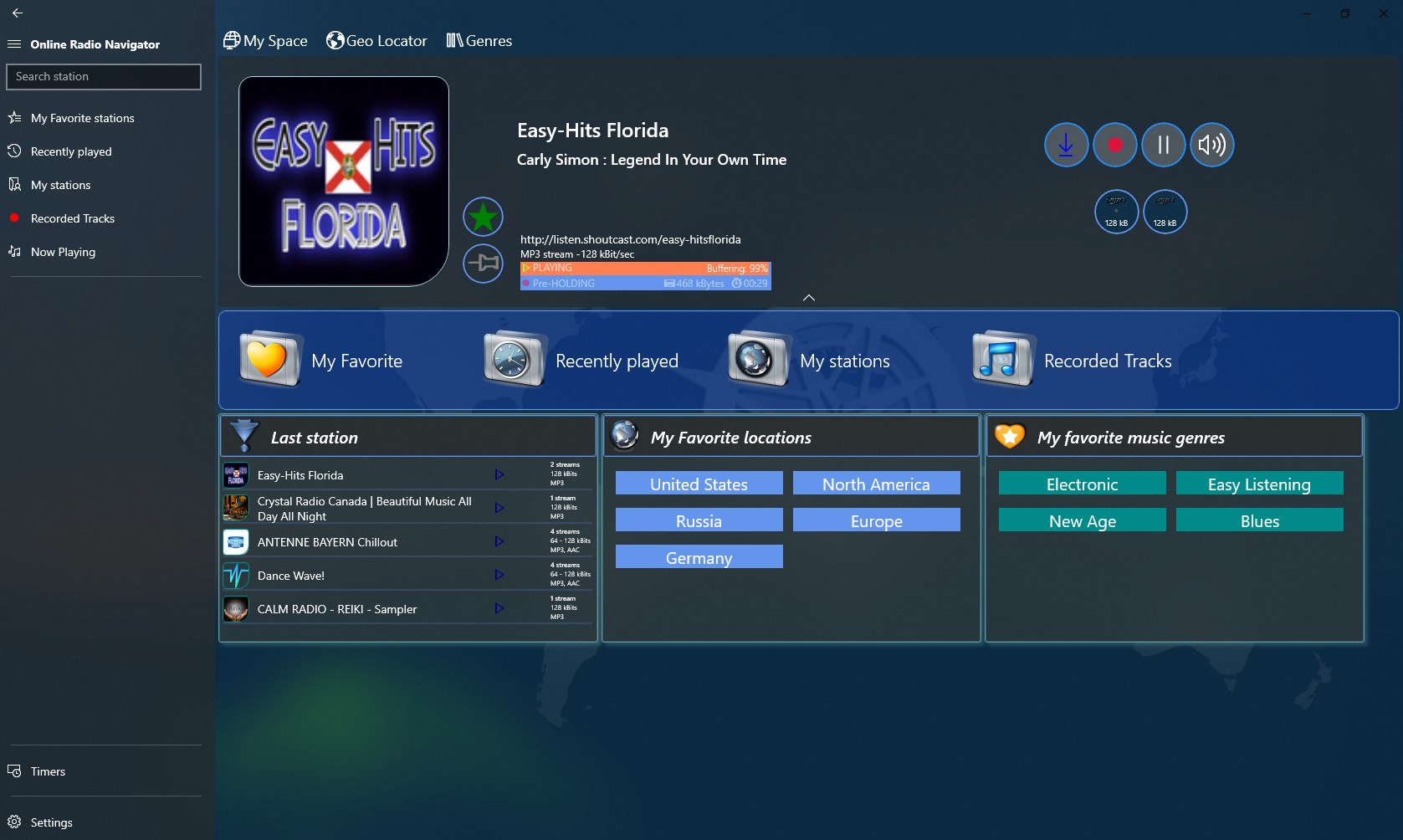
Task: Play Easy-Hits Florida from the Last station list
Action: 499,474
